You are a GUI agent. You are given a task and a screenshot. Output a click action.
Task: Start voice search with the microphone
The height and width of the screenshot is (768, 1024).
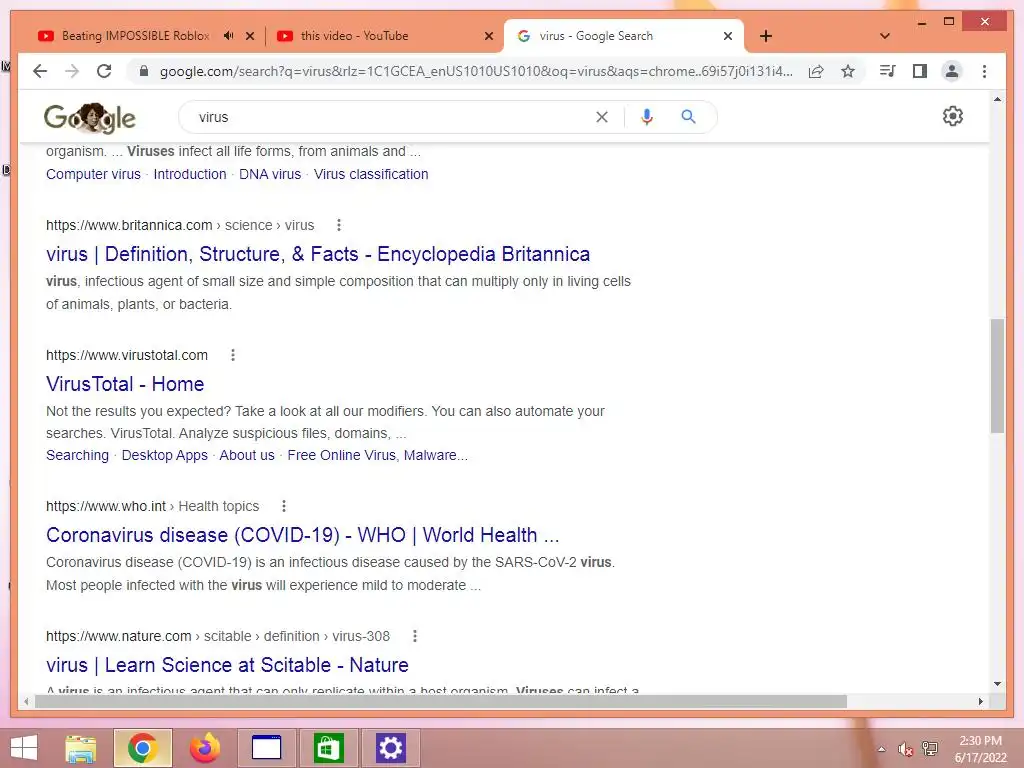pyautogui.click(x=647, y=117)
